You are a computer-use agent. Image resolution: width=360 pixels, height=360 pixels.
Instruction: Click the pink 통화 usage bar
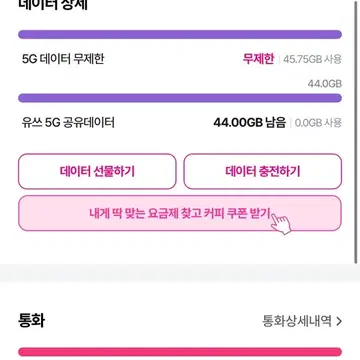[180, 352]
